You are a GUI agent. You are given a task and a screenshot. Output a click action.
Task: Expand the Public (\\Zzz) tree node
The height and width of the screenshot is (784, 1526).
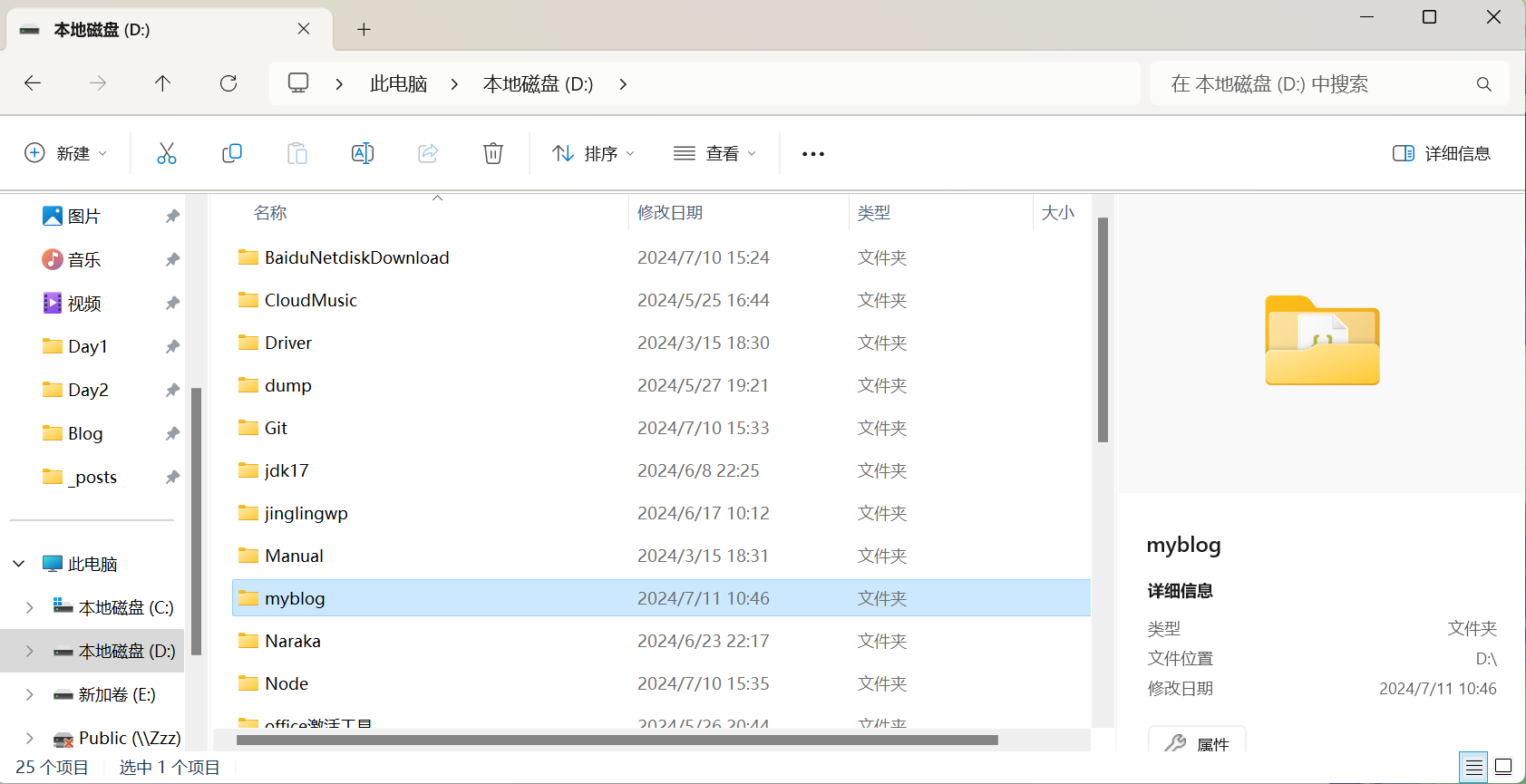pyautogui.click(x=30, y=738)
